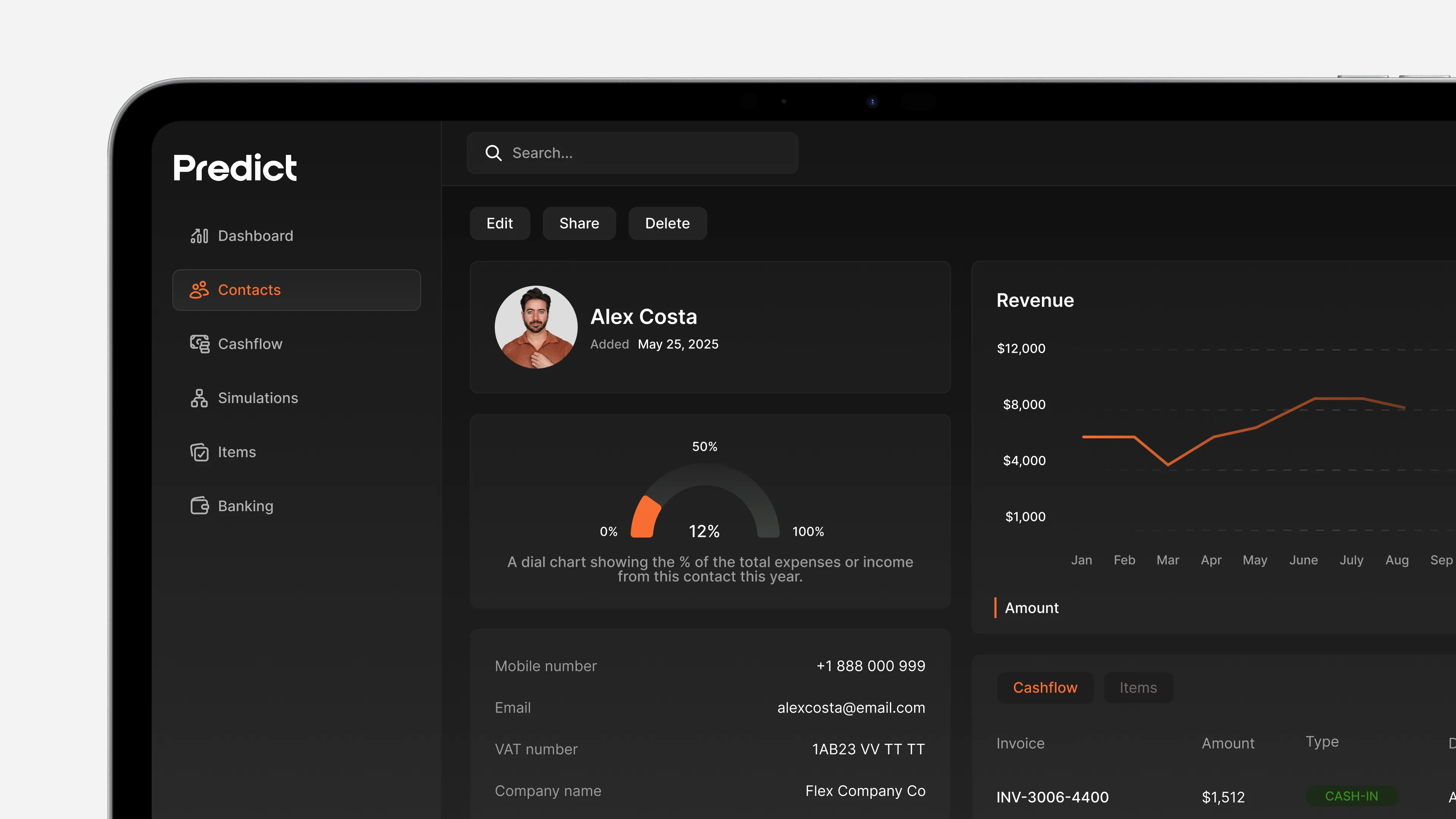Click the $1,512 amount cell
The width and height of the screenshot is (1456, 819).
click(1223, 797)
